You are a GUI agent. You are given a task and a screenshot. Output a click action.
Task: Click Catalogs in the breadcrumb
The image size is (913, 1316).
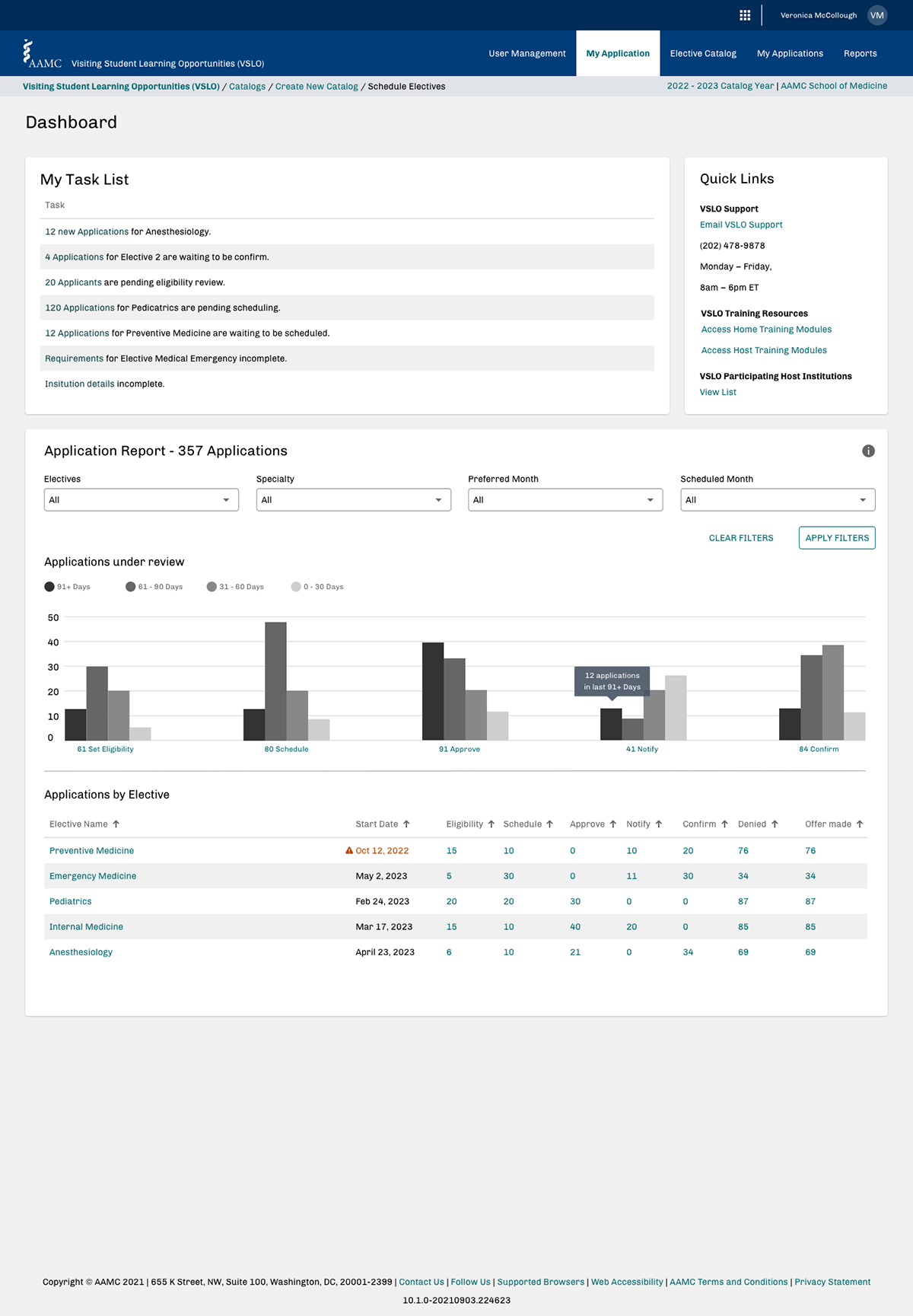[247, 87]
